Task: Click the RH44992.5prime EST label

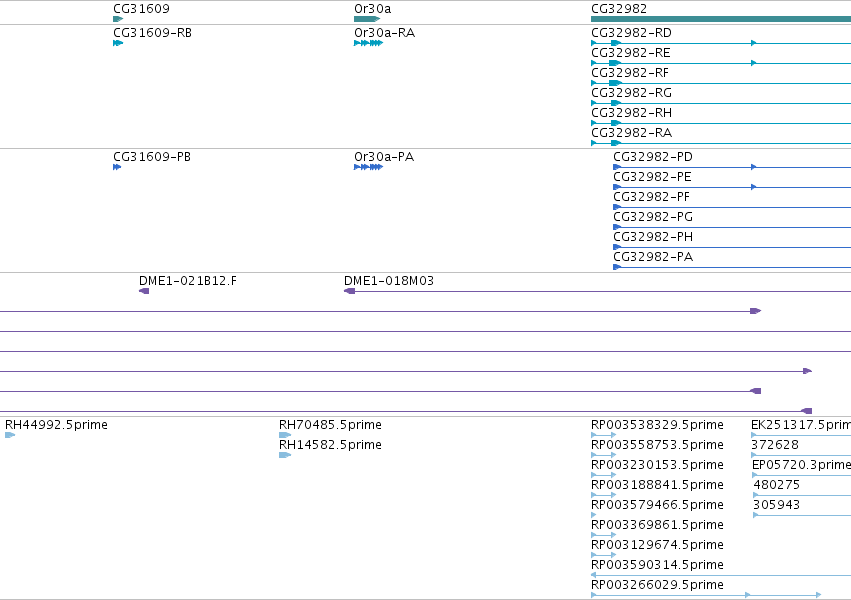Action: [56, 425]
